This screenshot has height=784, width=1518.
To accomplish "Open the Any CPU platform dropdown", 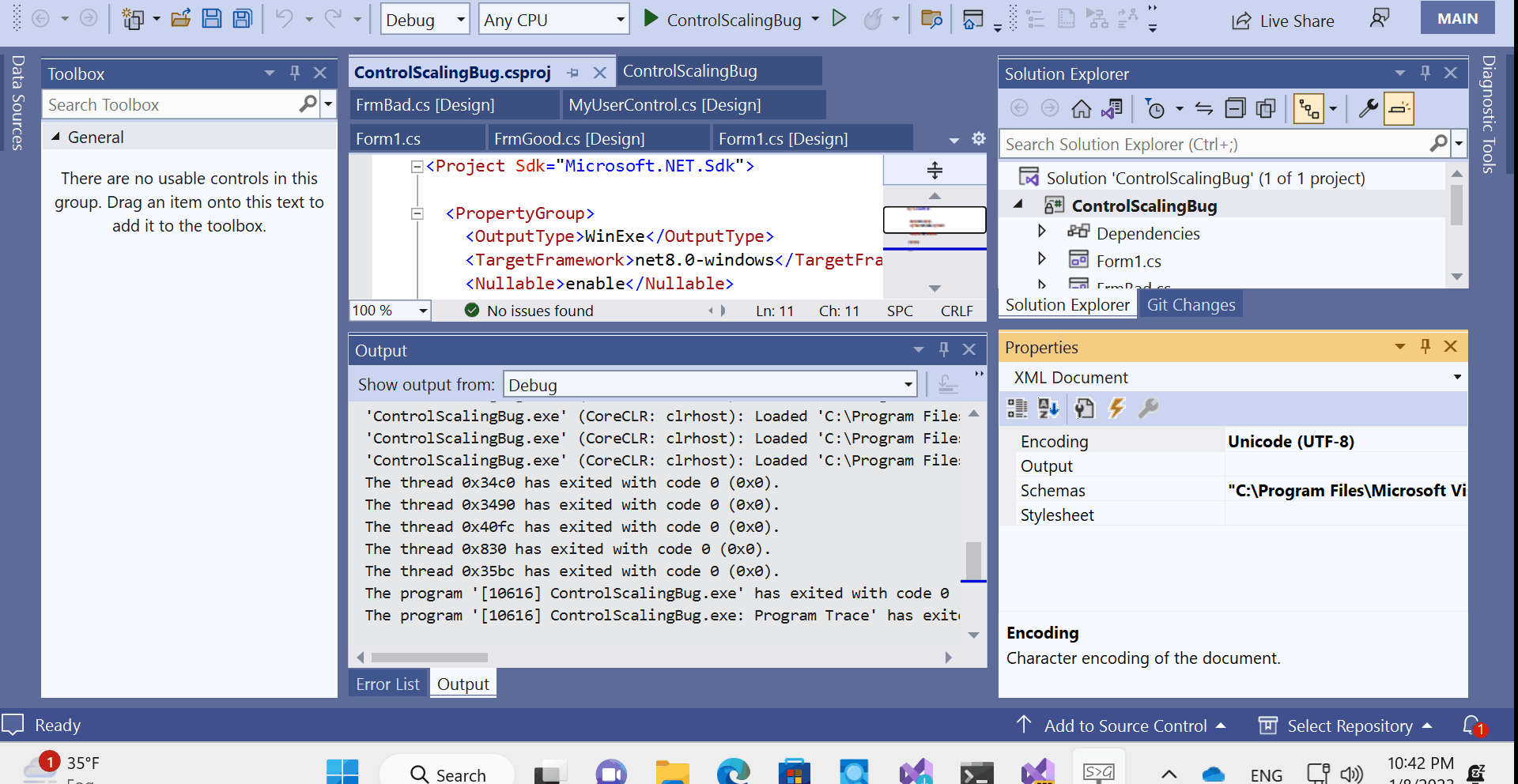I will (x=553, y=19).
